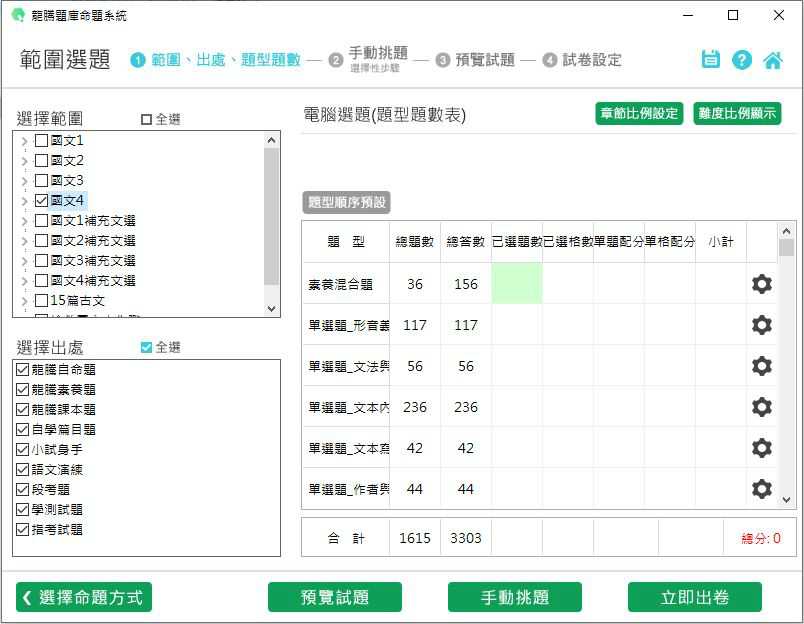The height and width of the screenshot is (624, 804).
Task: Click question table scroll-up arrow
Action: click(786, 231)
